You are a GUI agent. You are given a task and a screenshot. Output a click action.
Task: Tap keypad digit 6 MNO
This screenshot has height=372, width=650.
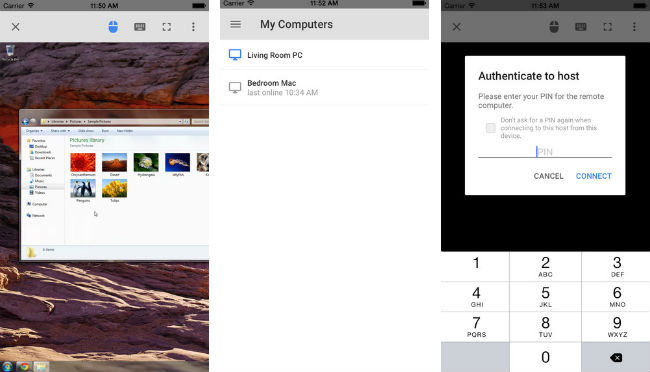click(x=617, y=297)
